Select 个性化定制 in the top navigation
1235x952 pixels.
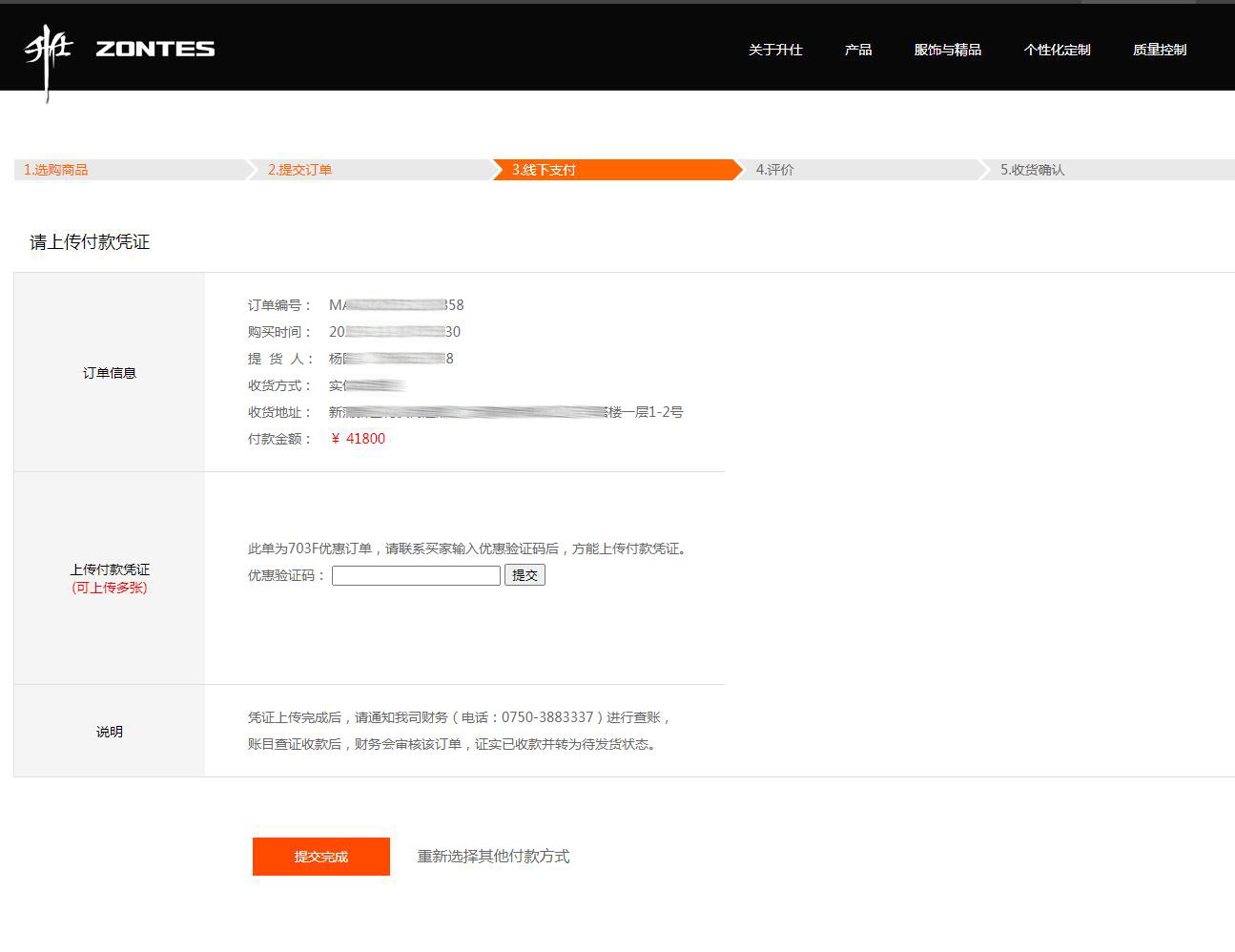(1057, 50)
